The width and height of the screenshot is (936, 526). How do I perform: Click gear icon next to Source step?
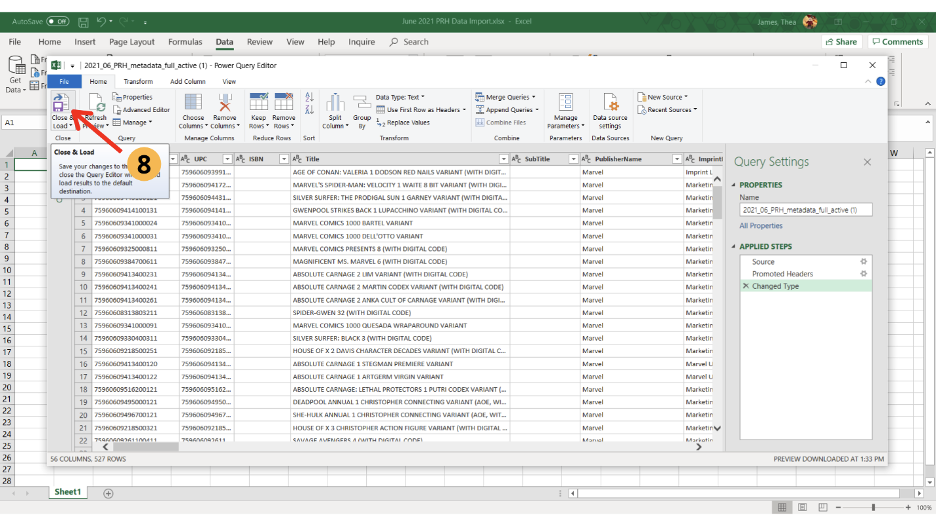[863, 262]
